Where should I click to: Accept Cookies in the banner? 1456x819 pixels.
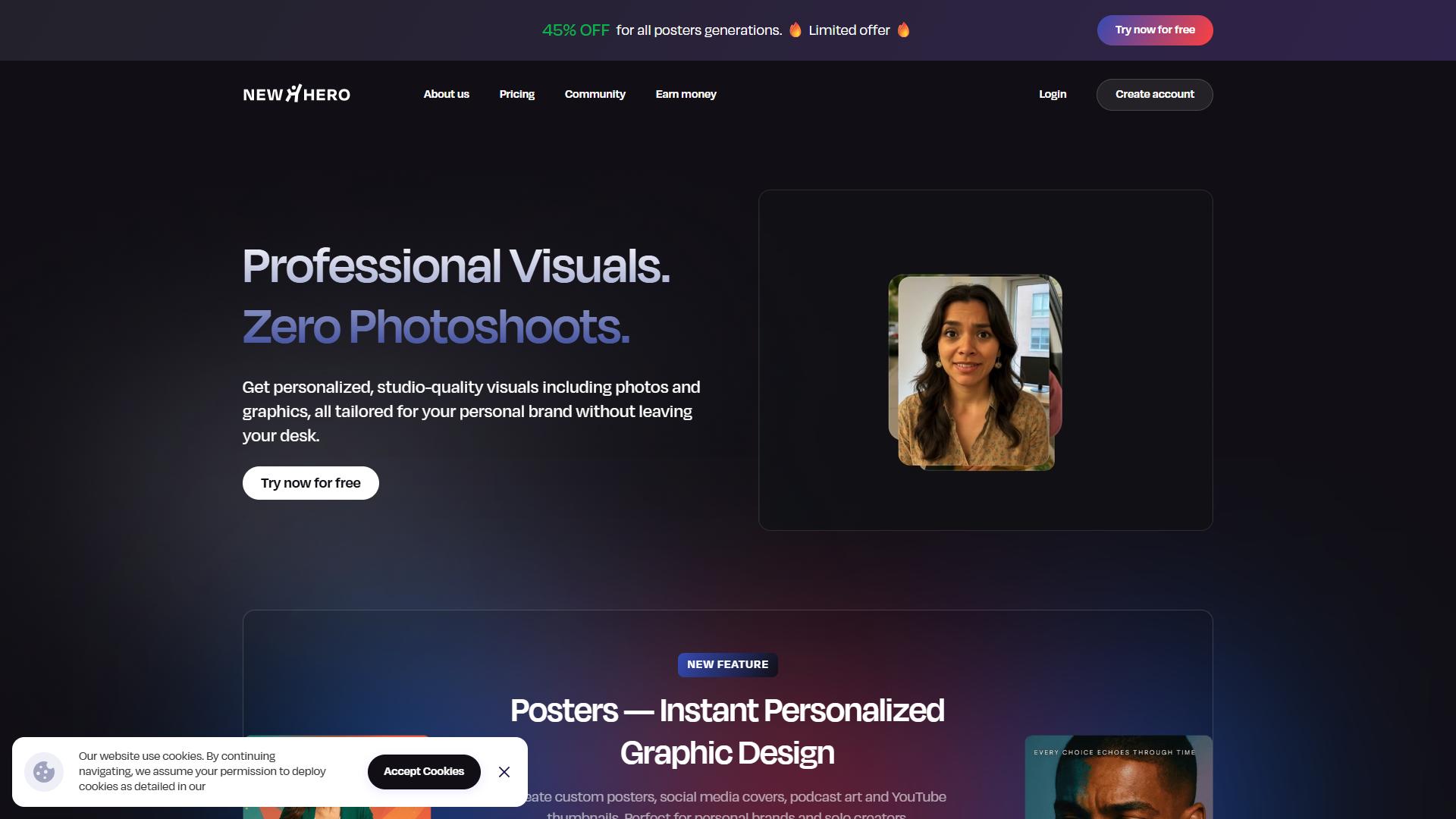424,772
